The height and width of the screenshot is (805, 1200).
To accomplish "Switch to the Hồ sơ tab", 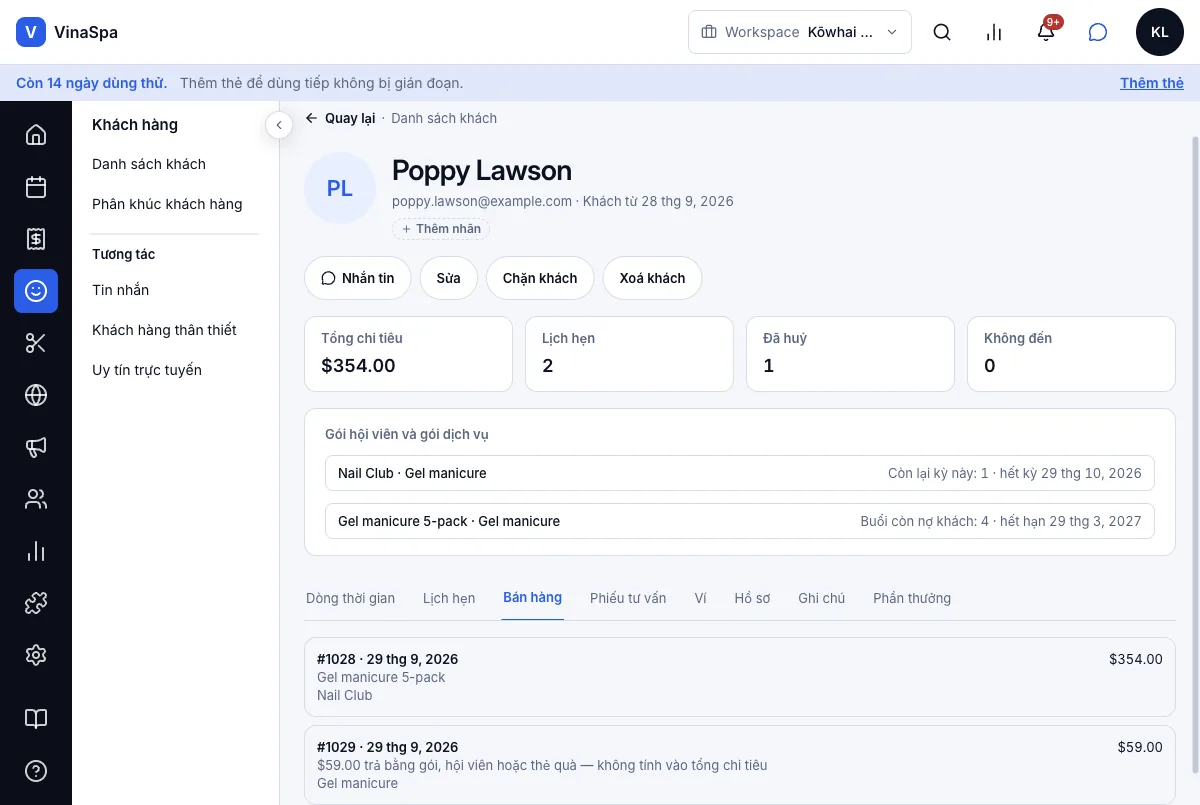I will click(x=752, y=598).
